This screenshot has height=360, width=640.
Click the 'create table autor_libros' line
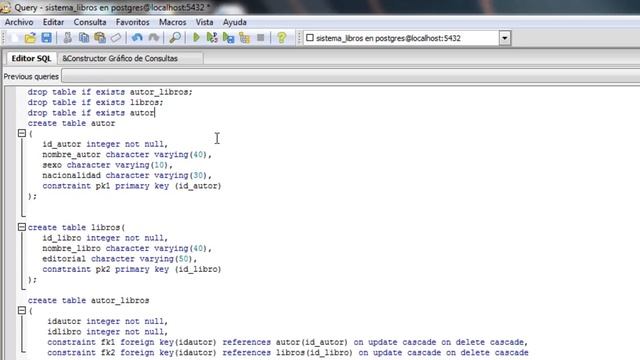(x=89, y=300)
